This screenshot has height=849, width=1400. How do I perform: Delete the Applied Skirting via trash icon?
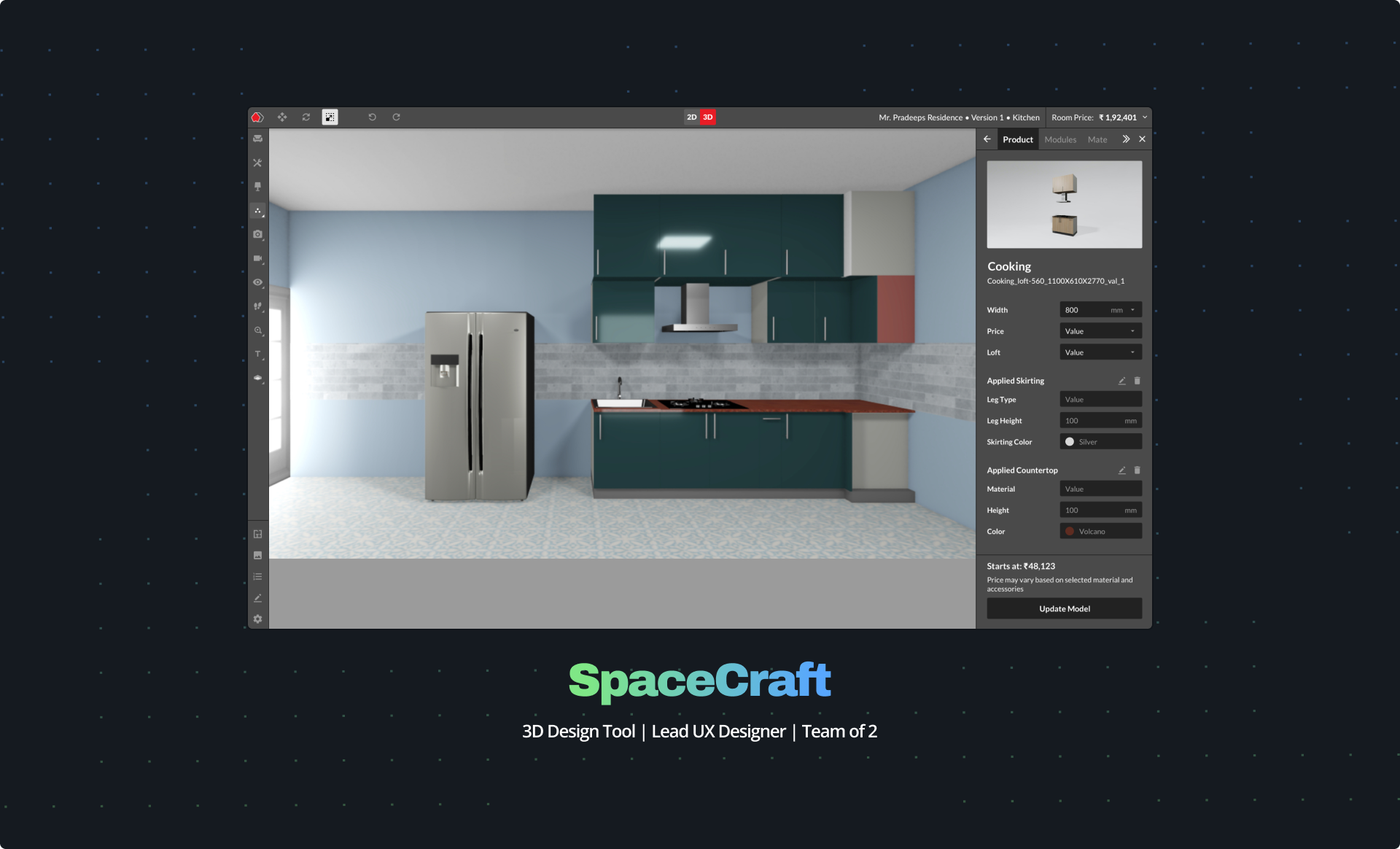[1137, 381]
